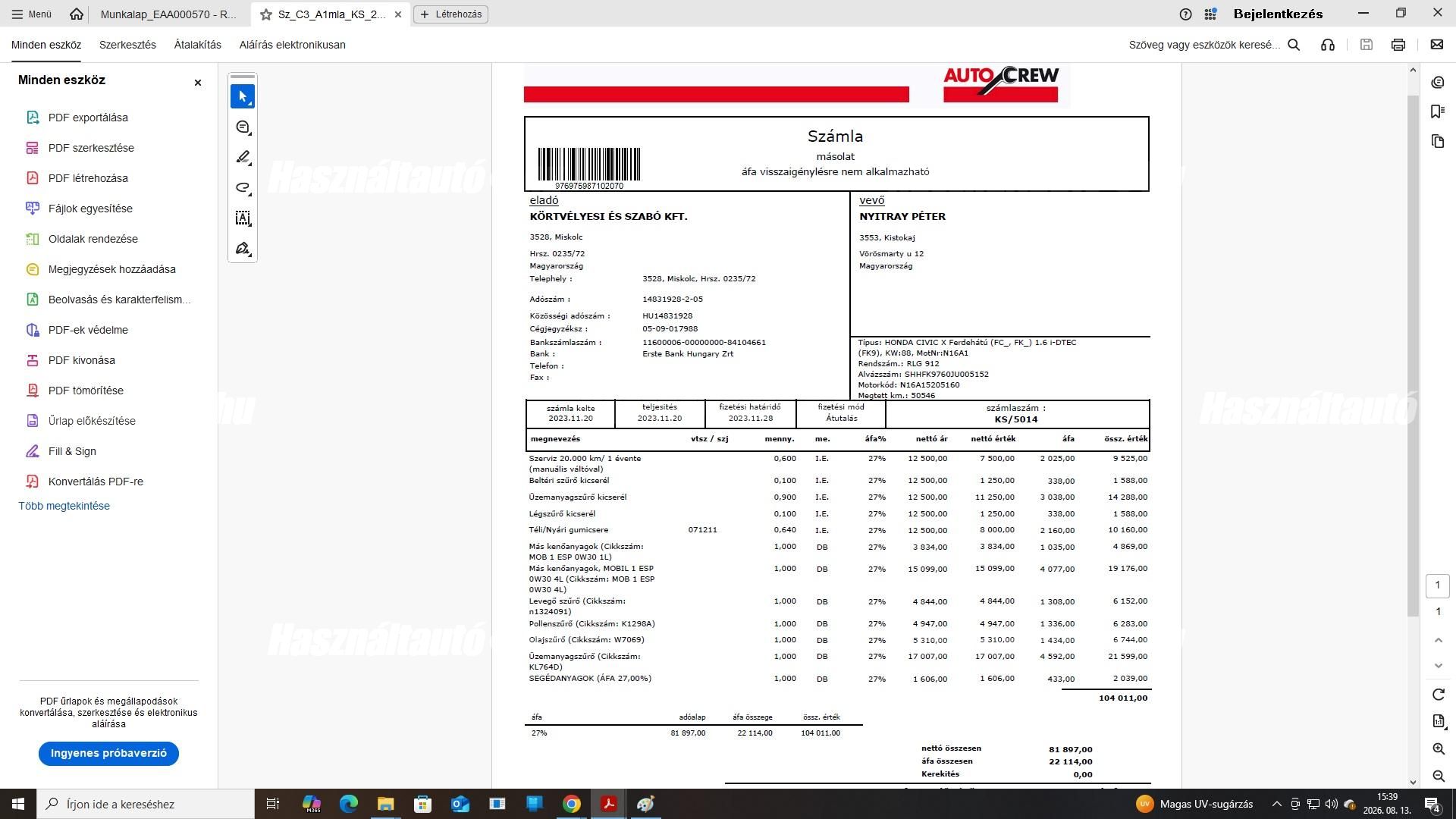Select the arrow selection tool
Screen dimensions: 1456x819
coord(243,96)
